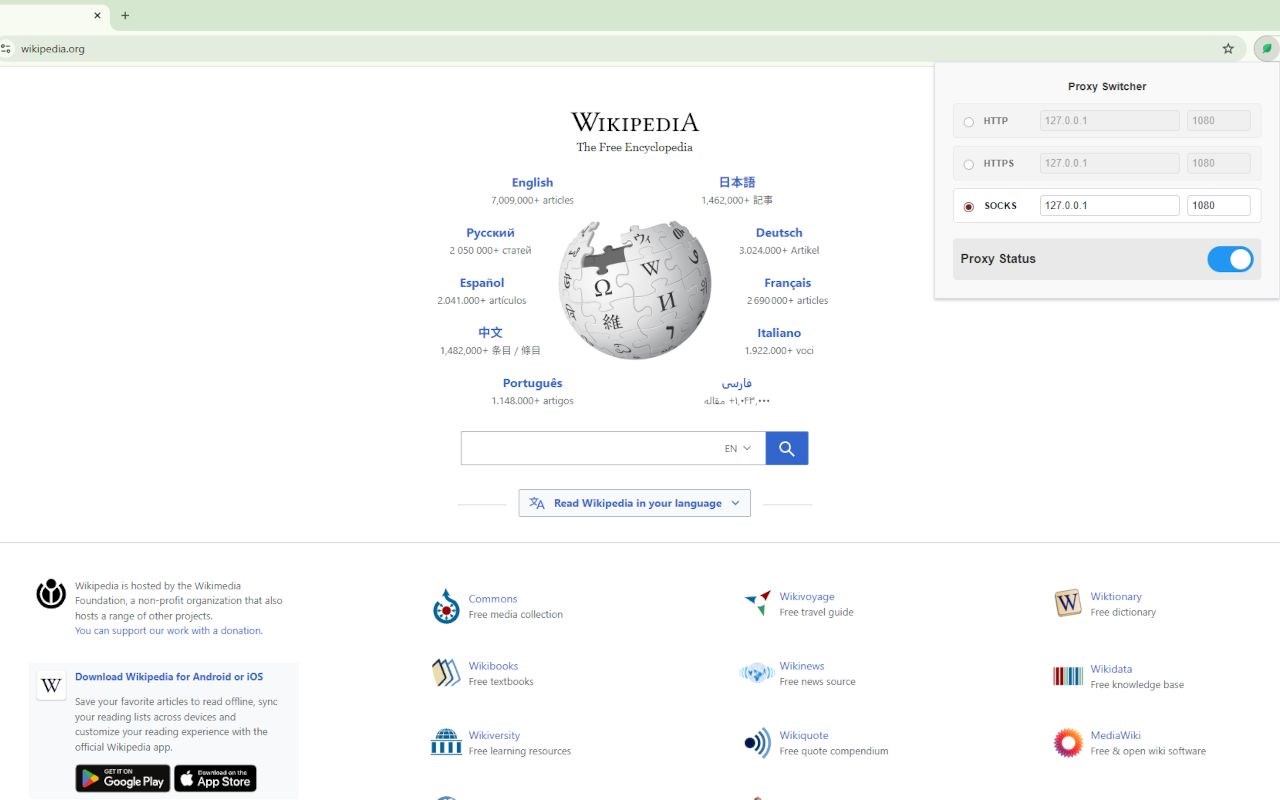Screen dimensions: 1280x800
Task: Click the Wikiquote project icon
Action: tap(758, 743)
